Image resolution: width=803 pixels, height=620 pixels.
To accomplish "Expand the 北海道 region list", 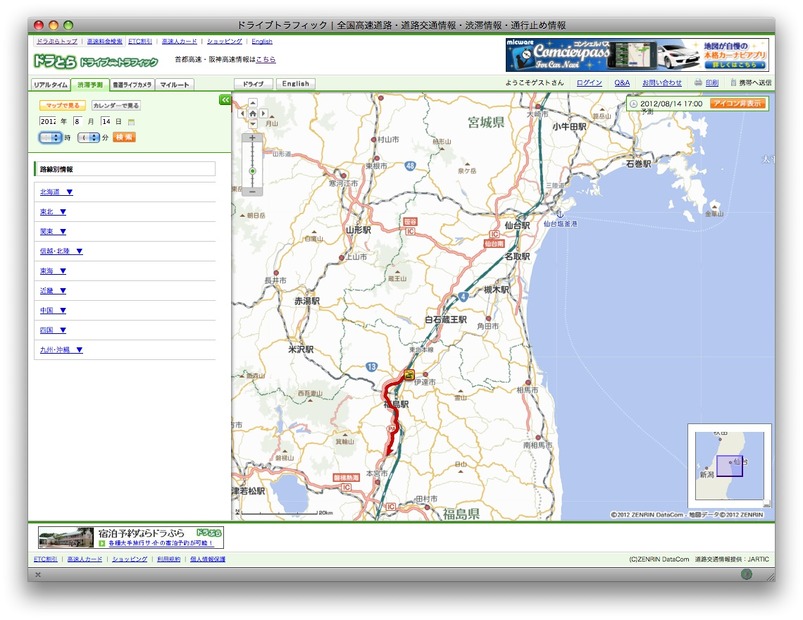I will pyautogui.click(x=56, y=192).
